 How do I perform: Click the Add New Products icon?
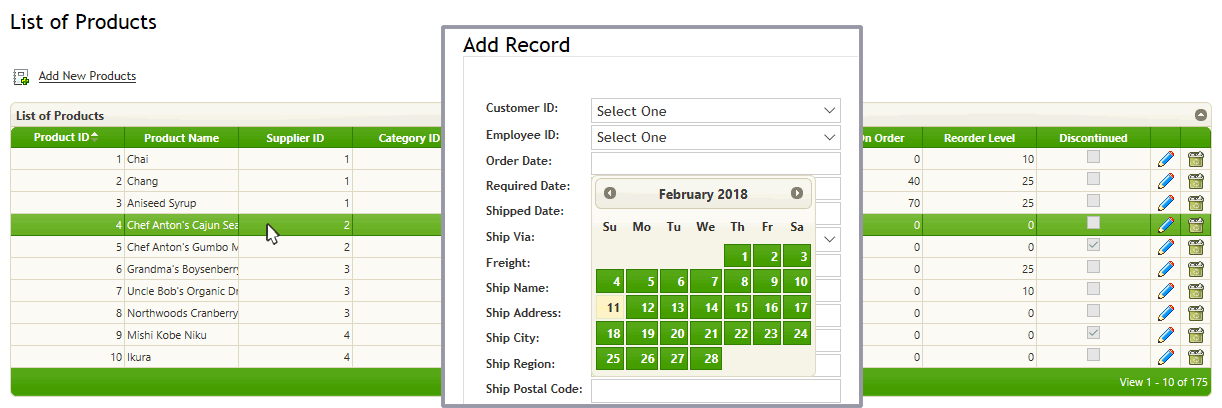tap(21, 77)
